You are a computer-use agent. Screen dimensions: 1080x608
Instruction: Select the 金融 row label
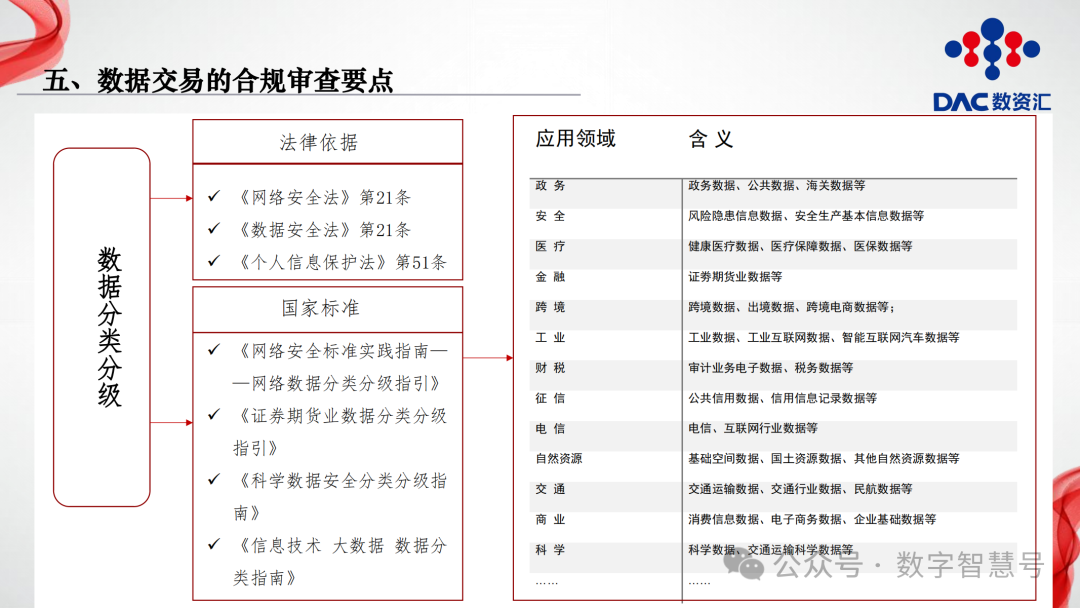[550, 277]
